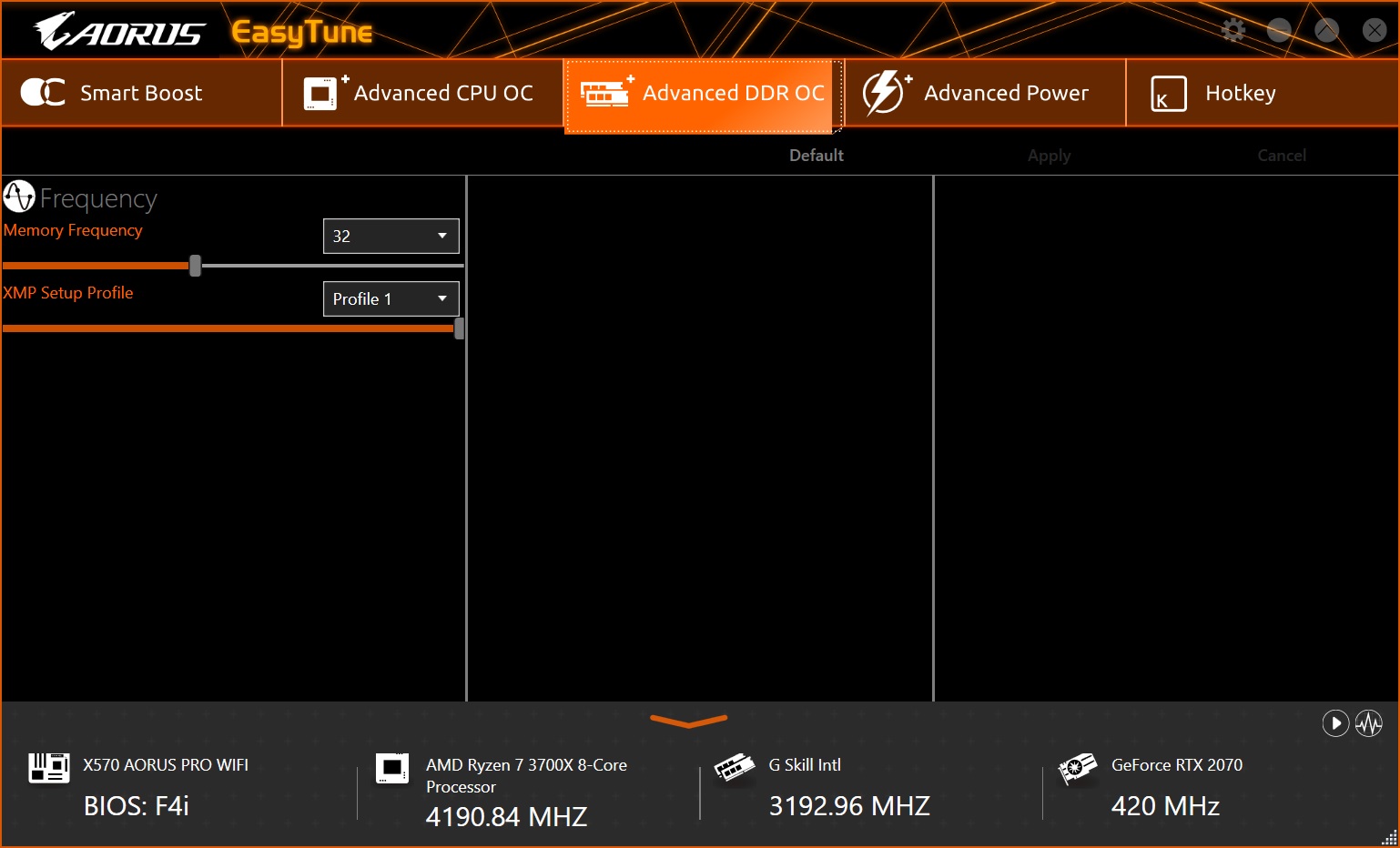
Task: Open the XMP Setup Profile dropdown
Action: click(391, 298)
